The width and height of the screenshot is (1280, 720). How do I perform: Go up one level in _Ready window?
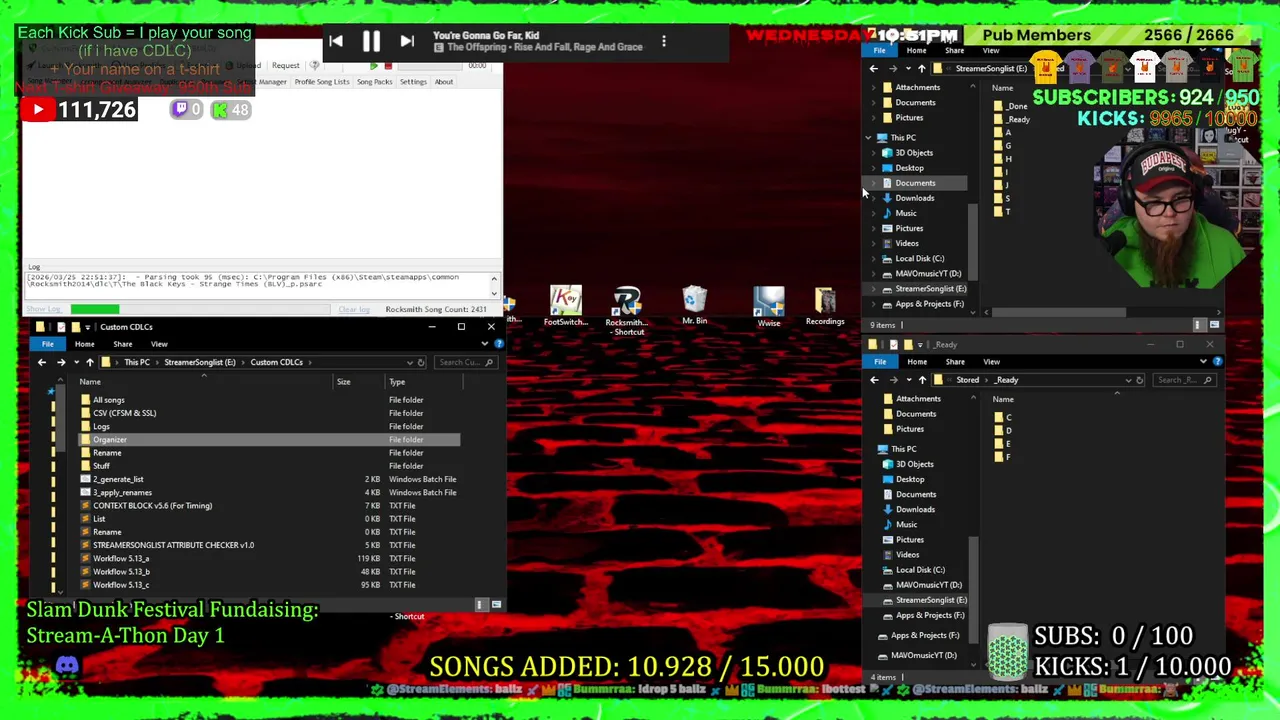(922, 380)
